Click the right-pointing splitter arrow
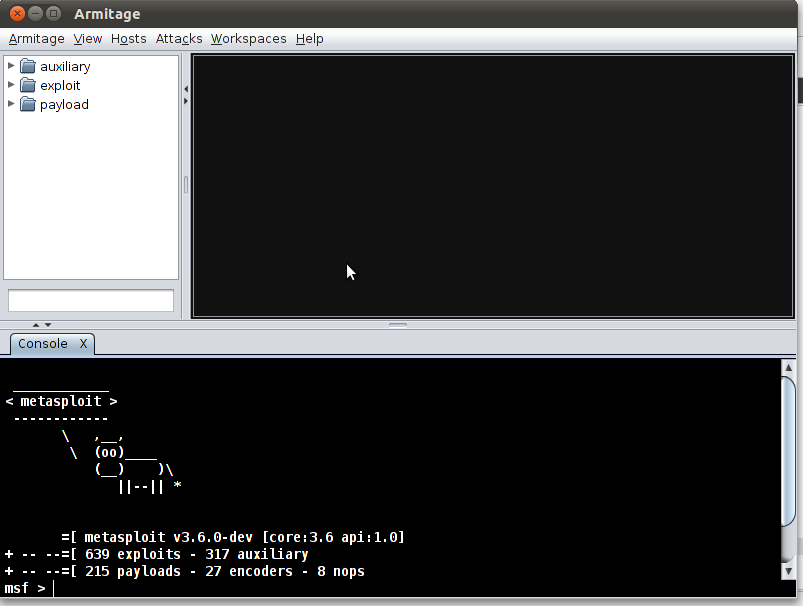 (186, 100)
